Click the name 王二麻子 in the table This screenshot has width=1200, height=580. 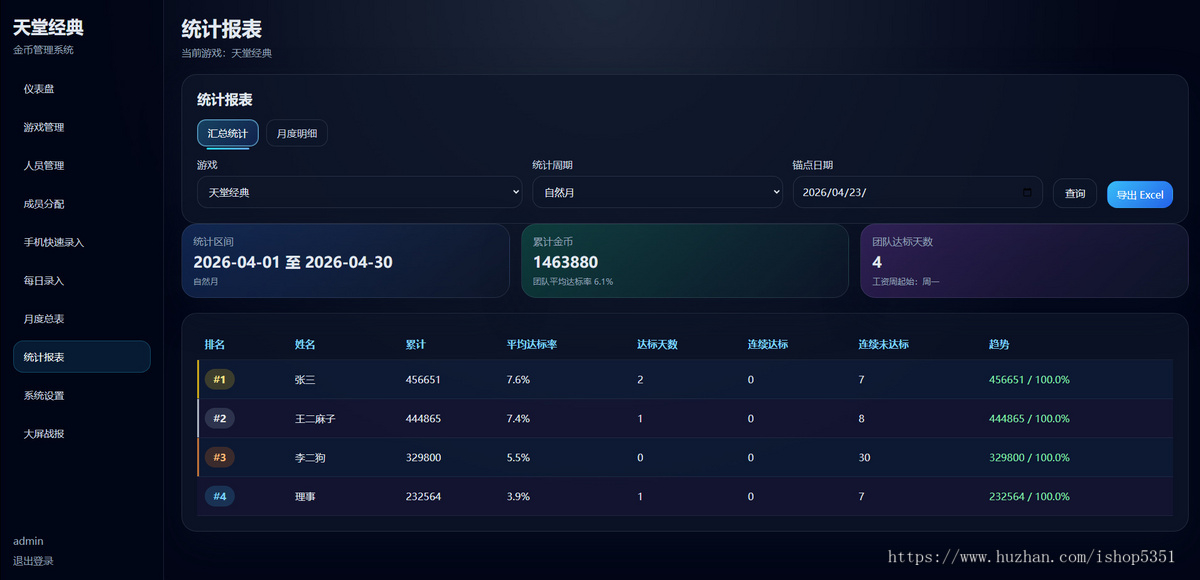click(315, 419)
